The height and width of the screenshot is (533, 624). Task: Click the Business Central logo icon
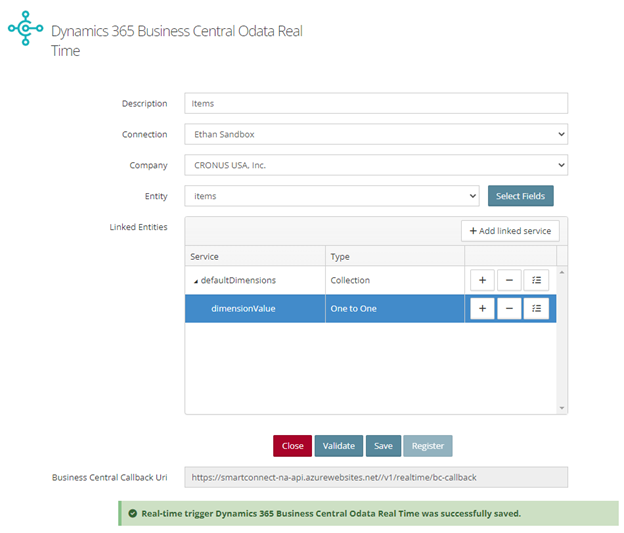coord(25,28)
